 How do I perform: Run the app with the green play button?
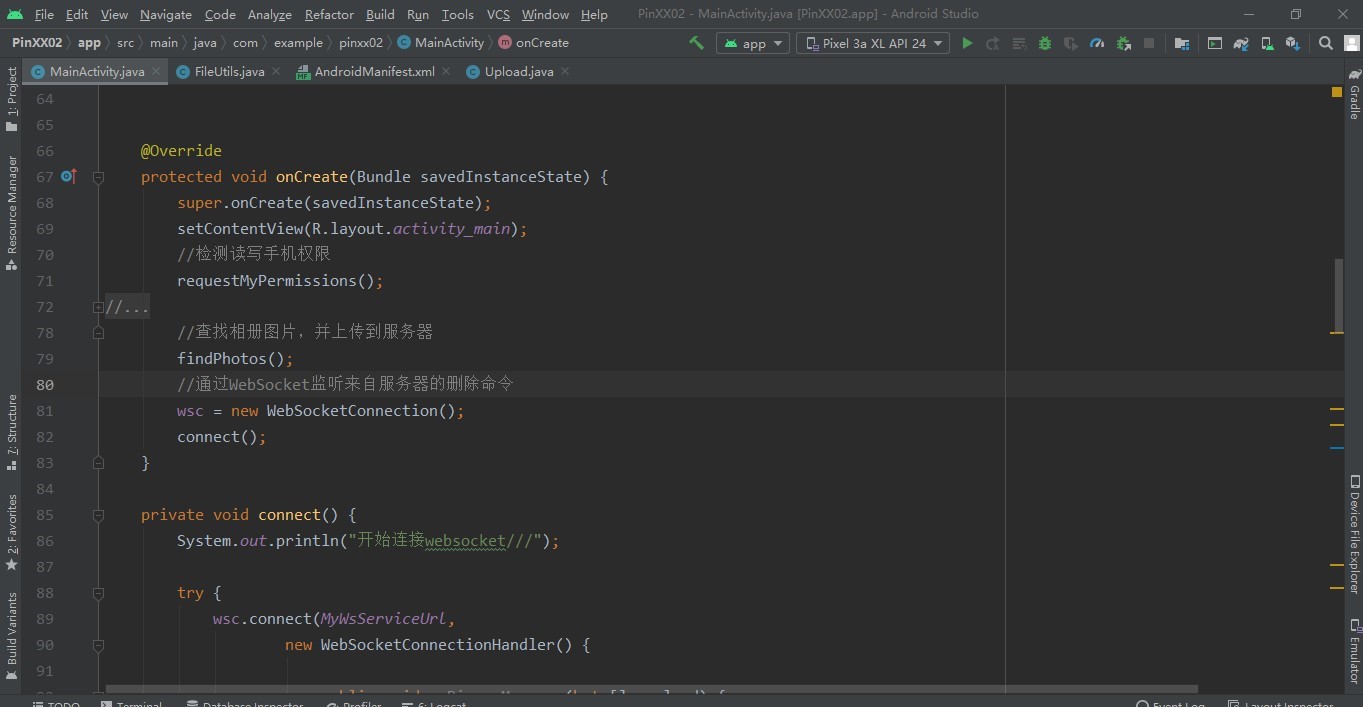coord(967,43)
